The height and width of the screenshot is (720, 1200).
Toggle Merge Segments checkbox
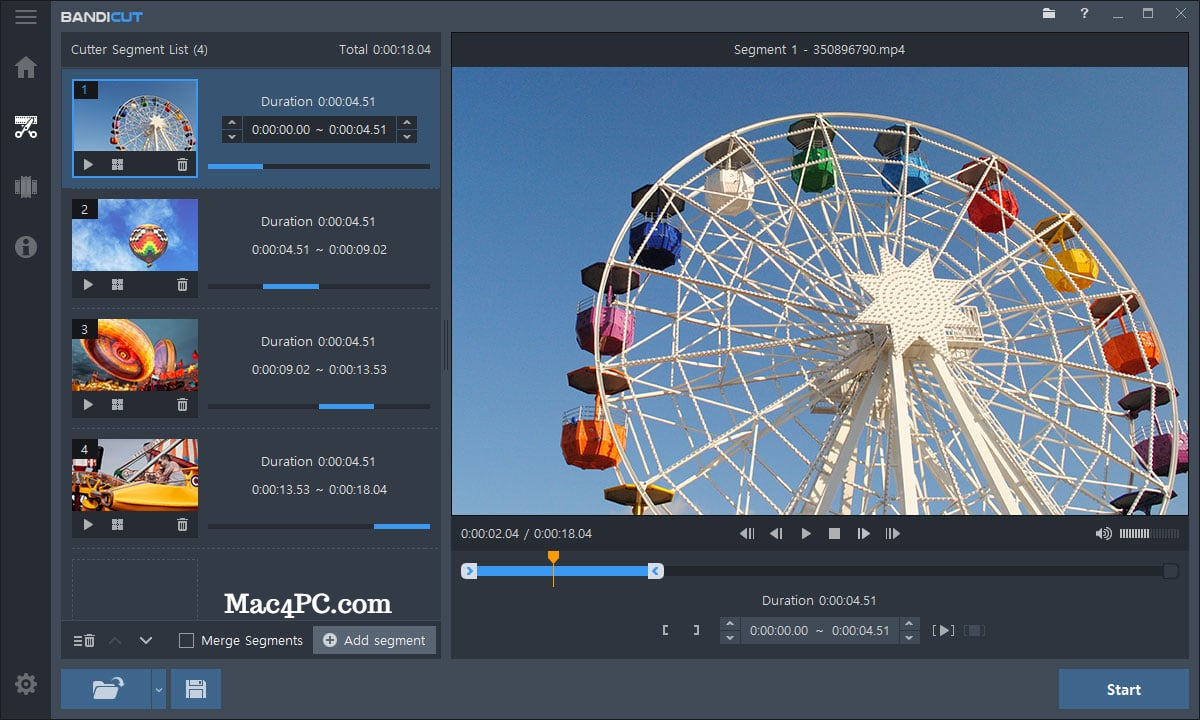click(186, 640)
